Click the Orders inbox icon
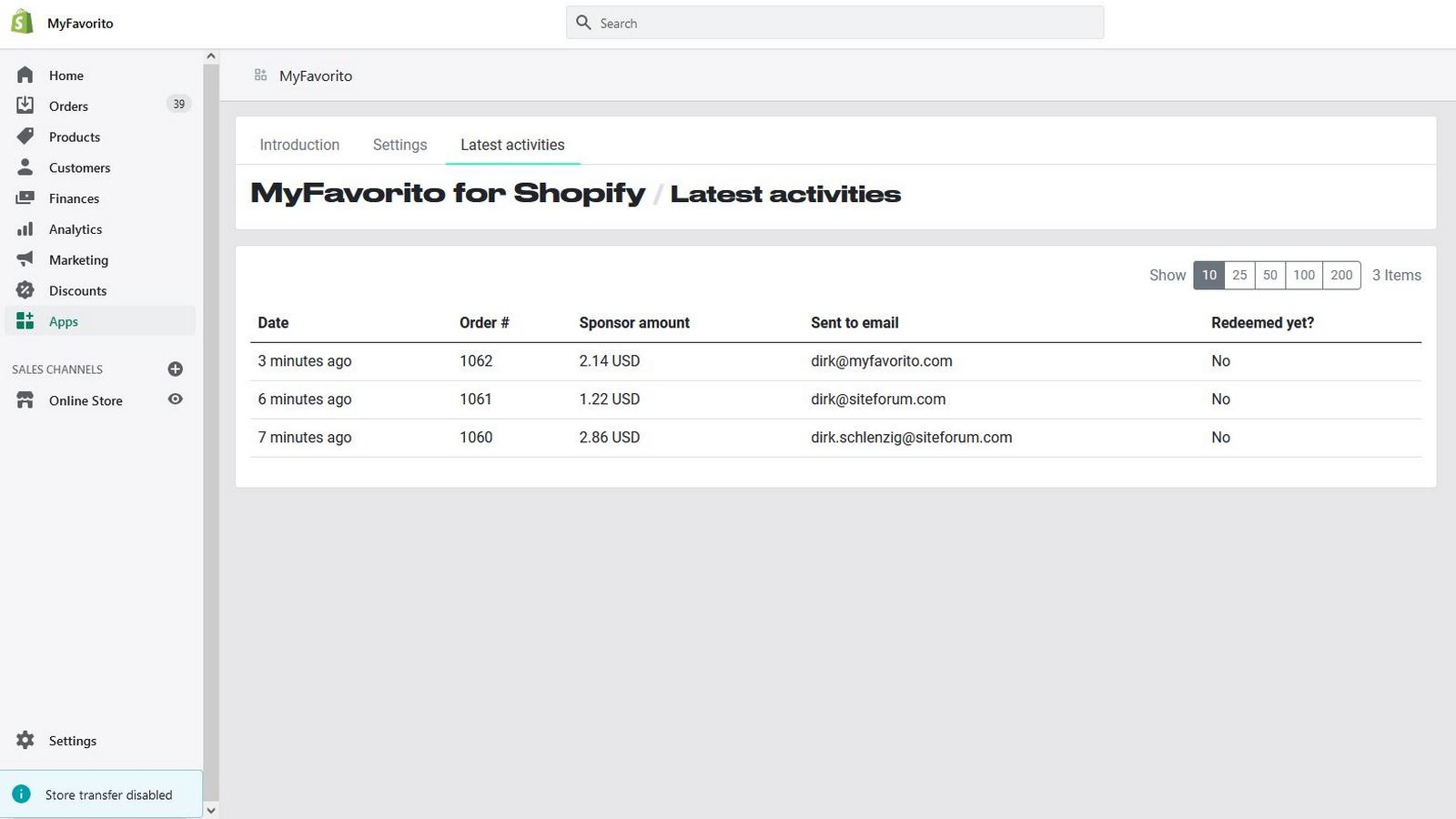Image resolution: width=1456 pixels, height=819 pixels. tap(25, 106)
